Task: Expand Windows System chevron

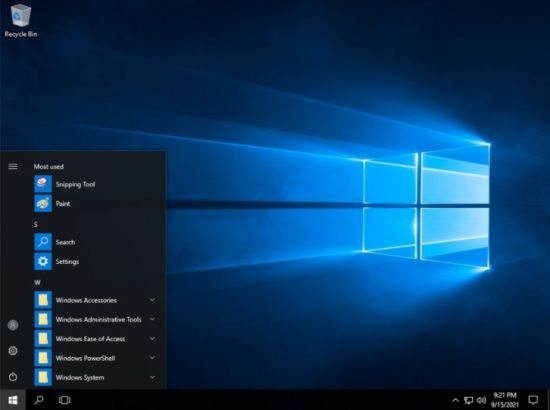Action: (x=152, y=377)
